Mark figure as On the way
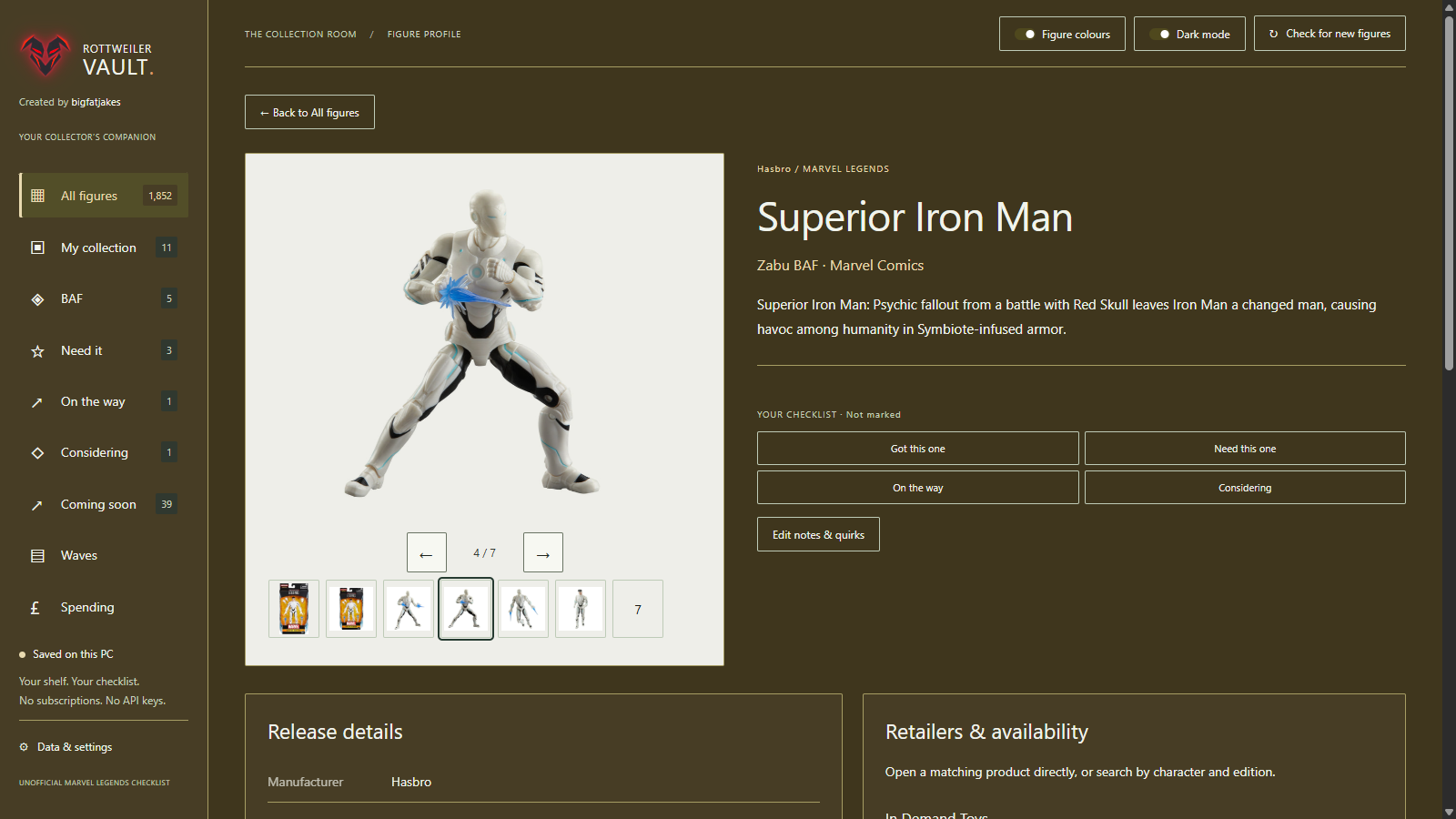The width and height of the screenshot is (1456, 819). coord(917,488)
